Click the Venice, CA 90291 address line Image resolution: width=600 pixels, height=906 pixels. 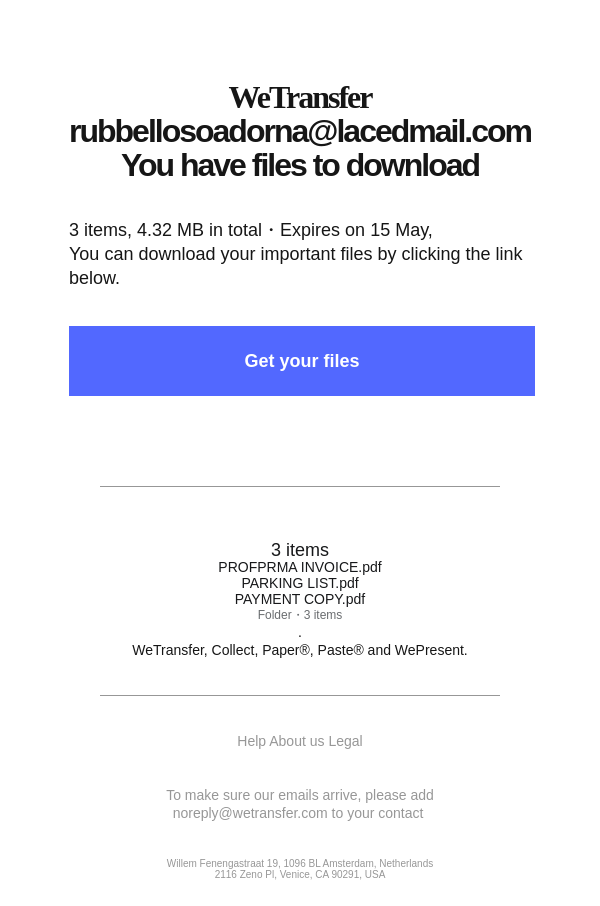299,874
